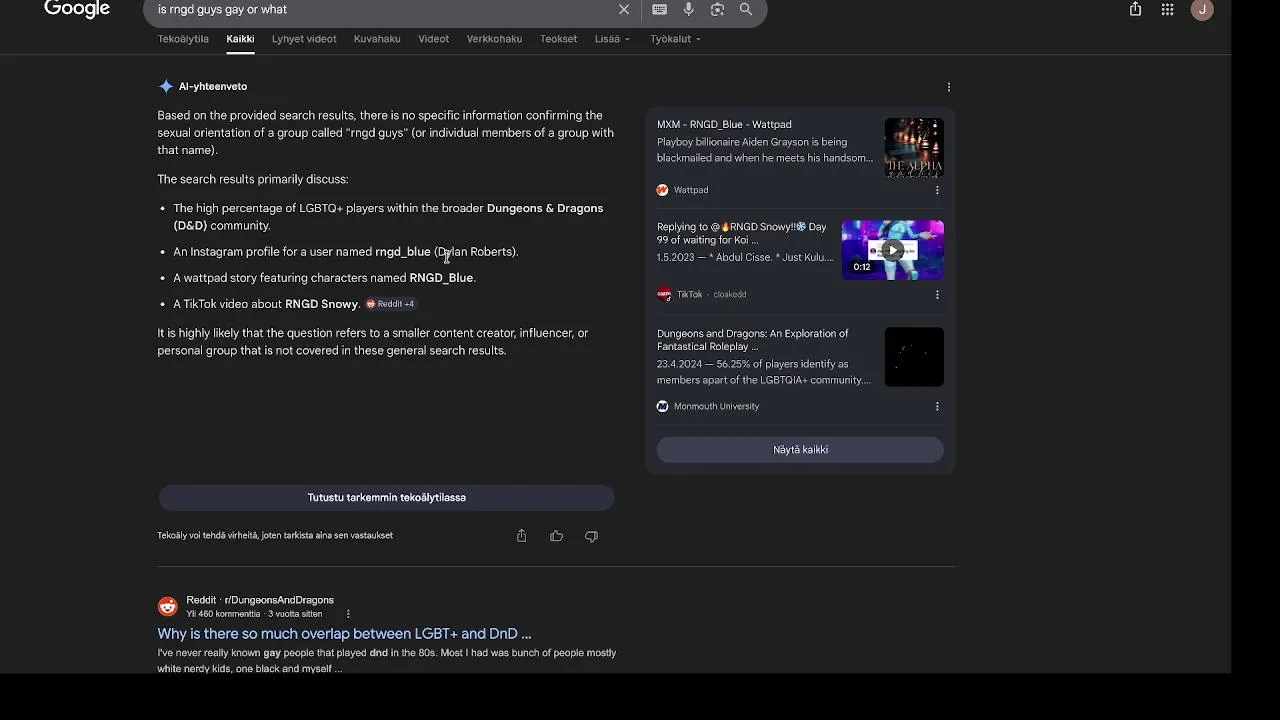The width and height of the screenshot is (1280, 720).
Task: Select the Kaikki tab
Action: pos(240,39)
